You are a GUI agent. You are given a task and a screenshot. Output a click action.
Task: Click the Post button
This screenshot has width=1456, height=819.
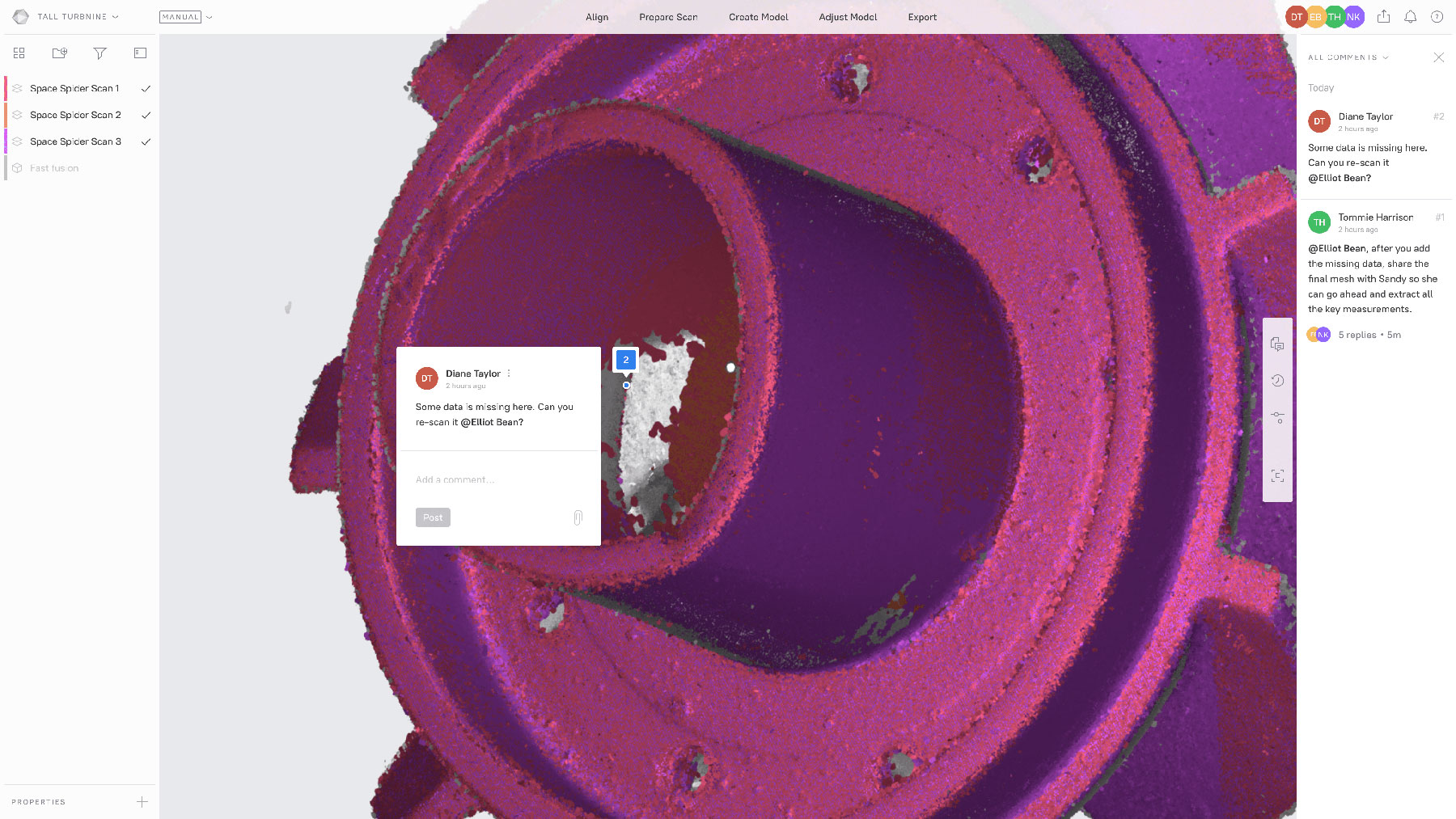(x=433, y=517)
